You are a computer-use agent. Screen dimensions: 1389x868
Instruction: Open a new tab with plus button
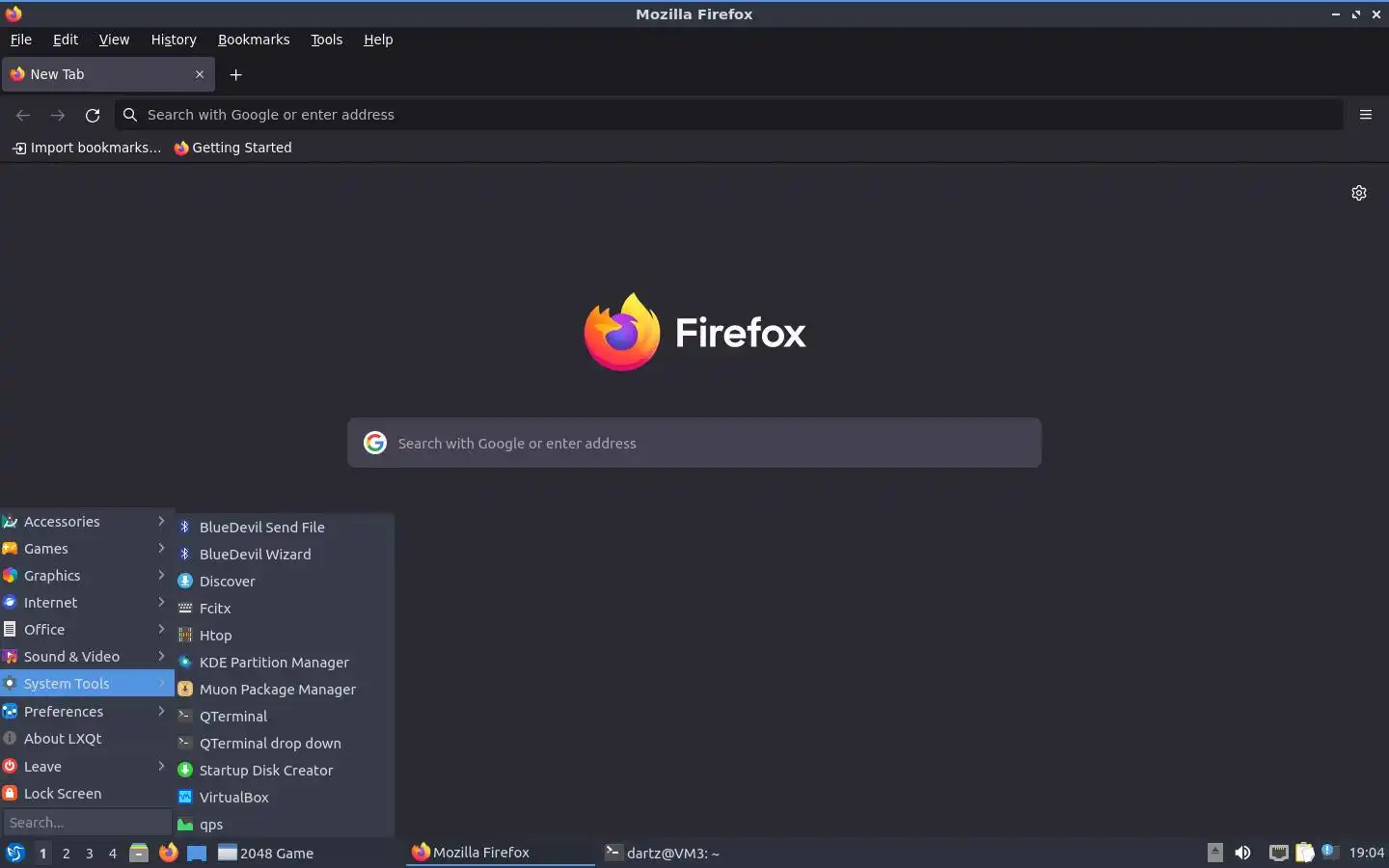pos(235,74)
